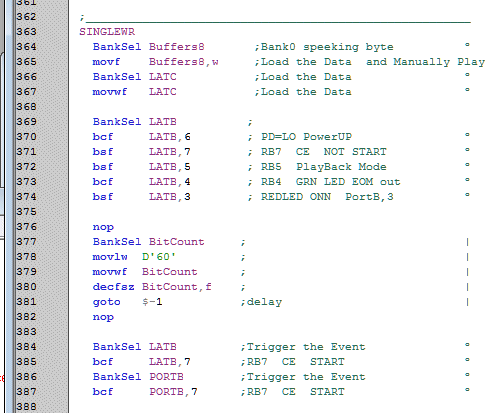The image size is (492, 413).
Task: Click 'movwf' instruction on line 367
Action: point(110,92)
